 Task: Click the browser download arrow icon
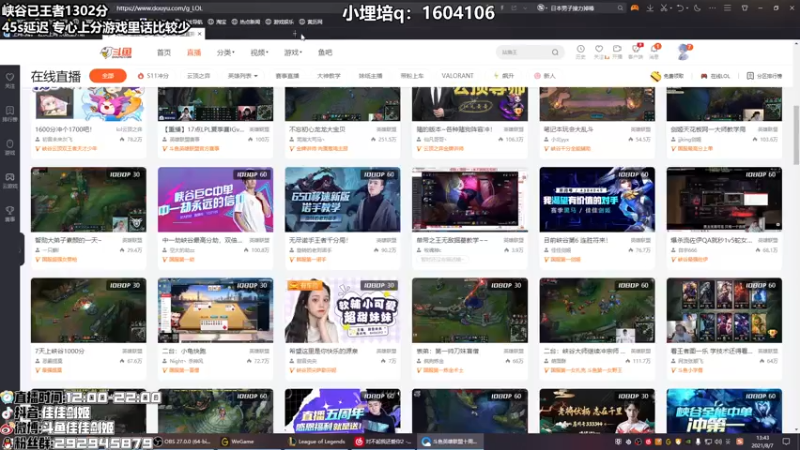649,8
